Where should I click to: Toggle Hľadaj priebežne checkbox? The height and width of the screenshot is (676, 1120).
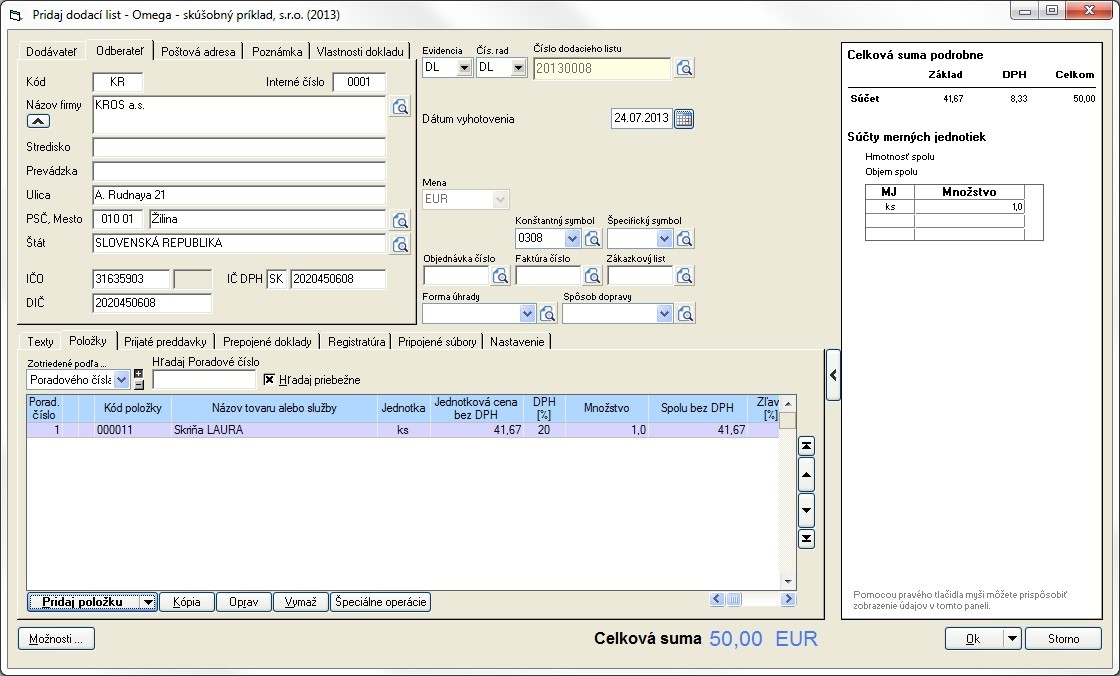point(269,379)
